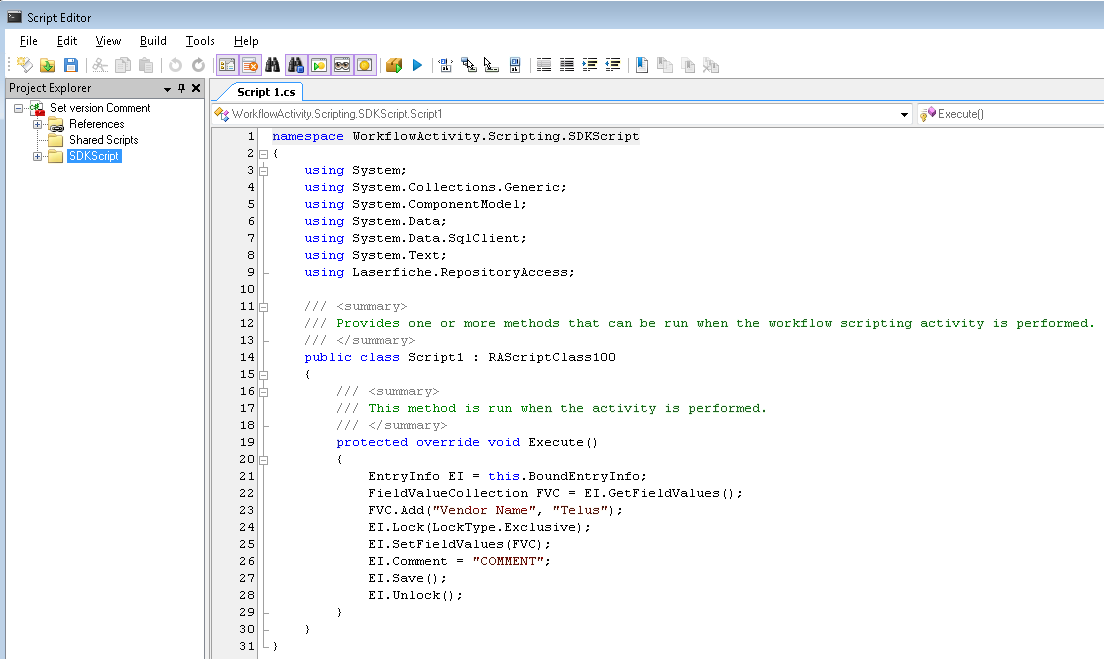Select the Shared Scripts folder
The width and height of the screenshot is (1104, 659).
click(x=103, y=140)
